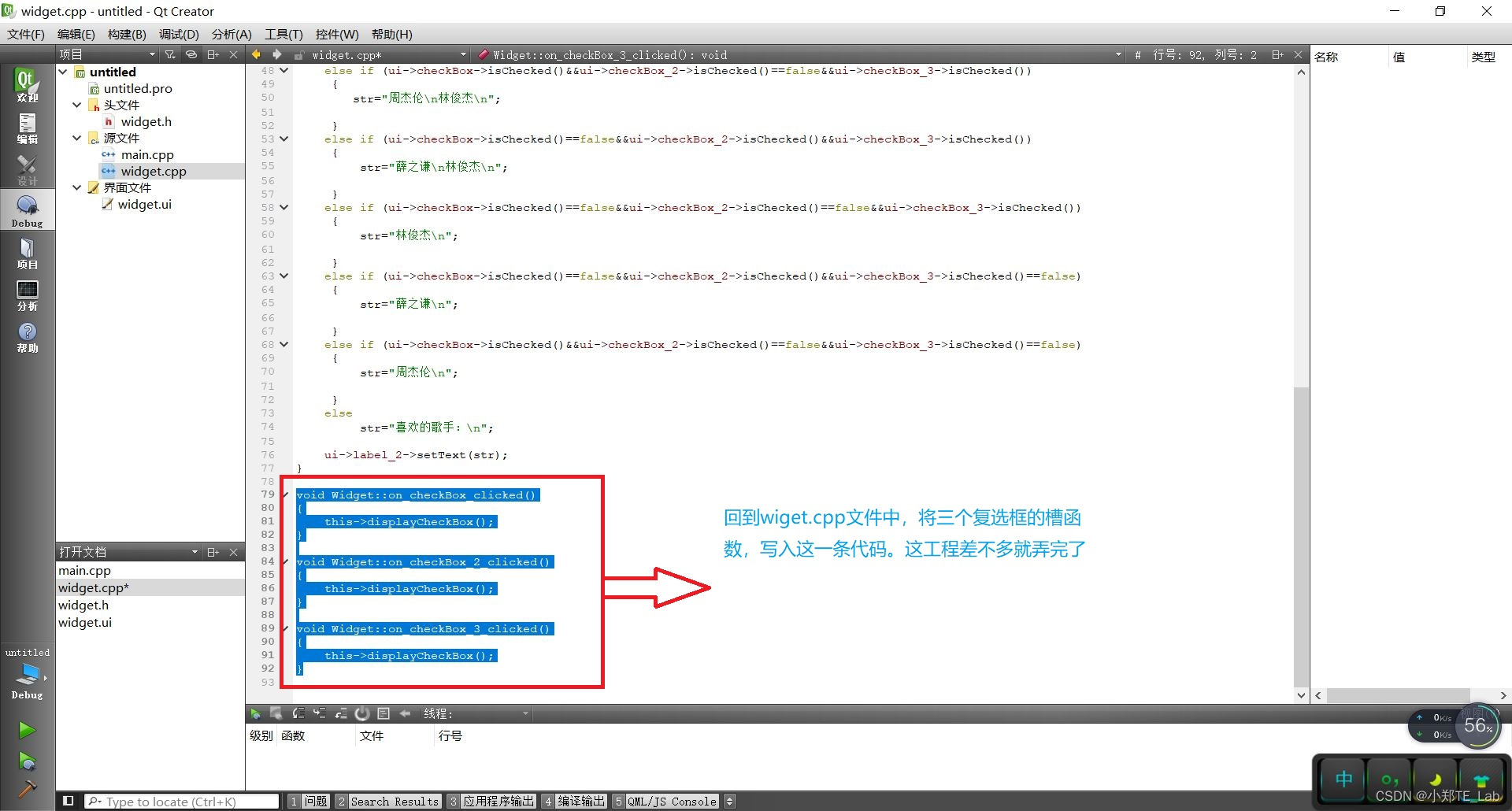Toggle the sidebar visibility button at bottom-left
Image resolution: width=1512 pixels, height=811 pixels.
(x=69, y=801)
